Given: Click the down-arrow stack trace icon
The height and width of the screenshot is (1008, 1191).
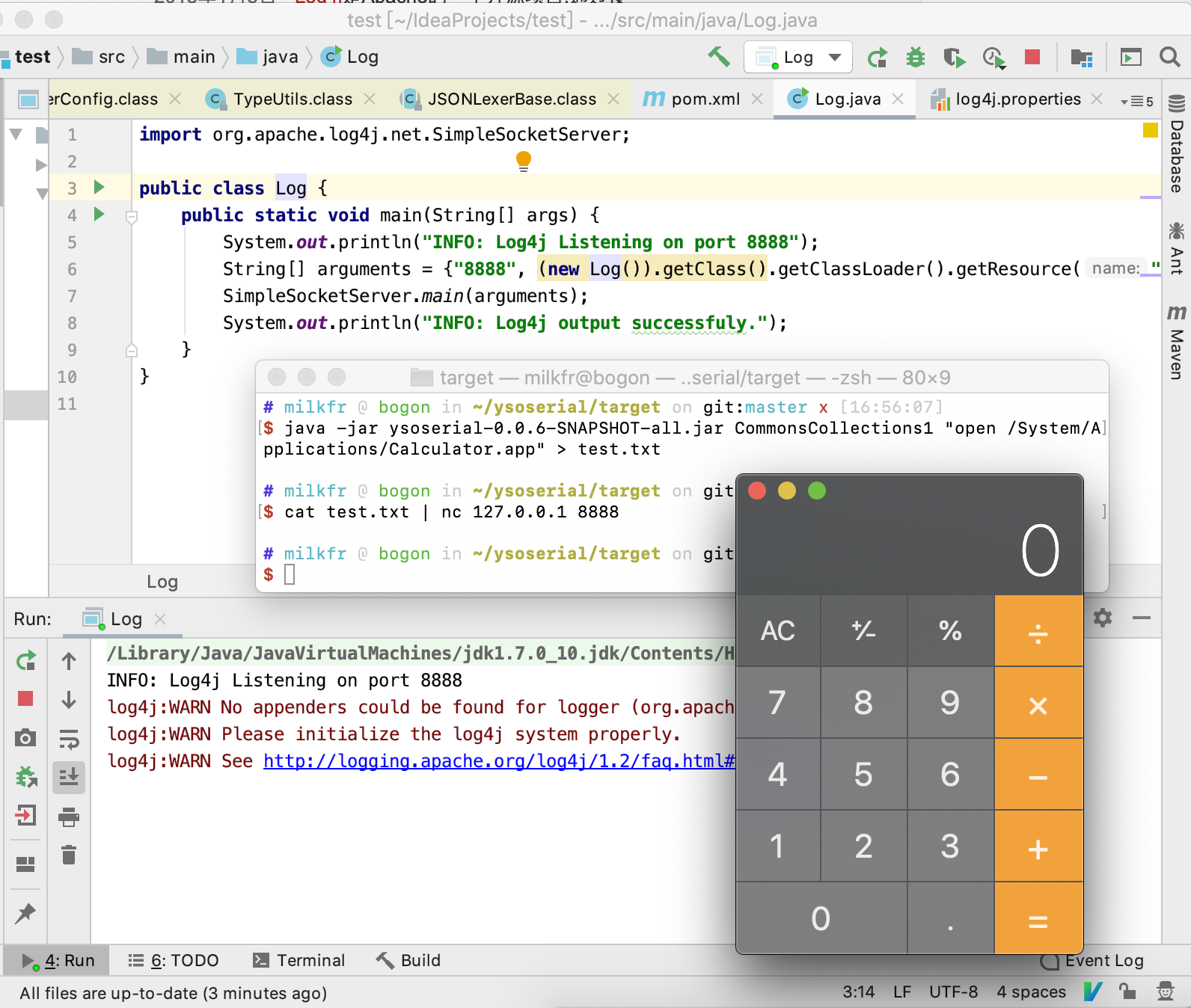Looking at the screenshot, I should tap(69, 700).
